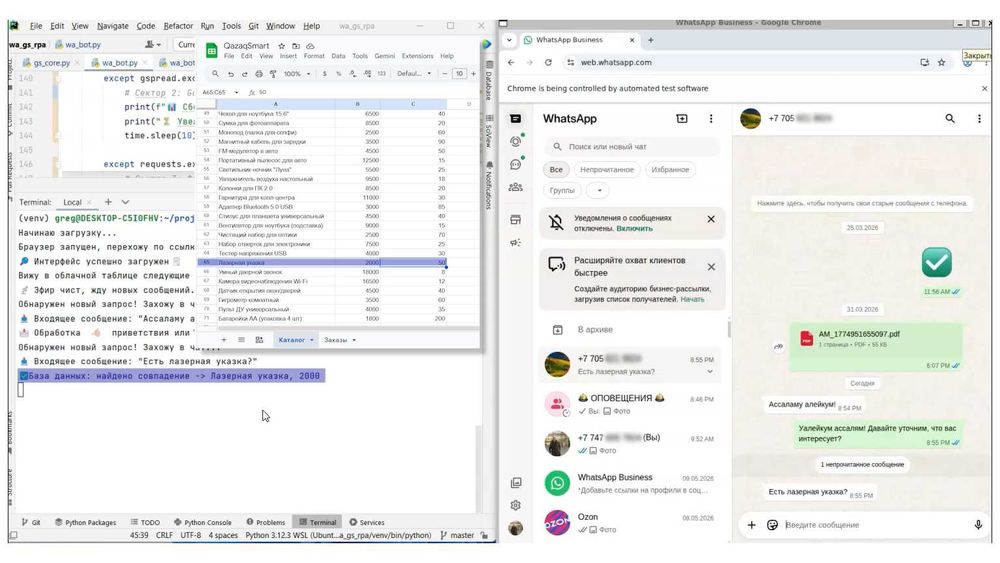Click Sheets search menus magnifier icon
The width and height of the screenshot is (1000, 563).
click(216, 74)
